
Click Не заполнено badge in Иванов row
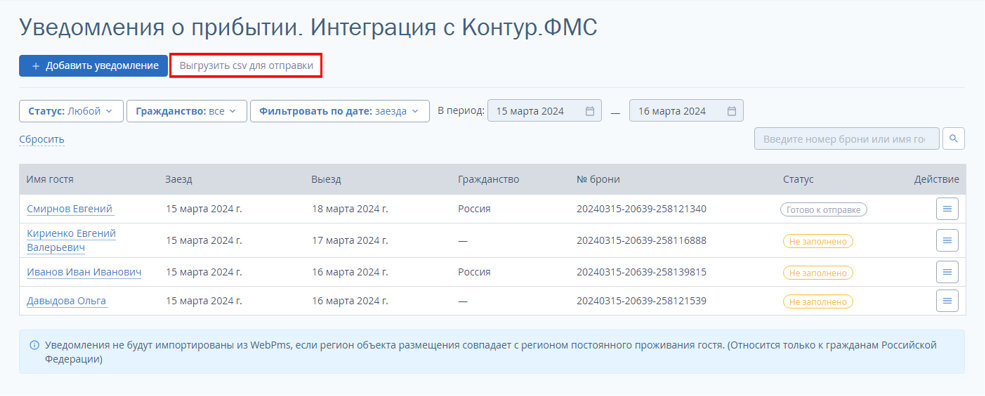[x=818, y=273]
